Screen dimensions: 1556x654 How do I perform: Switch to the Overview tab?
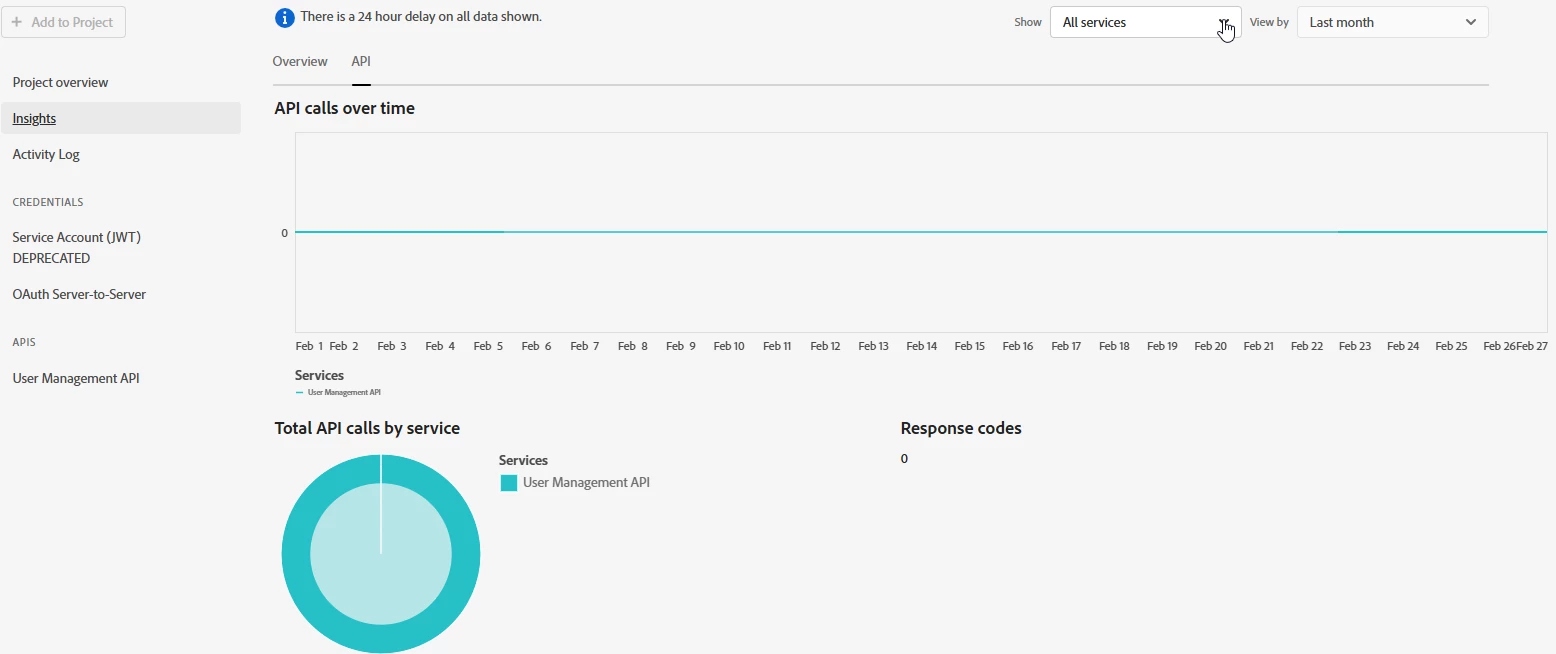click(300, 61)
